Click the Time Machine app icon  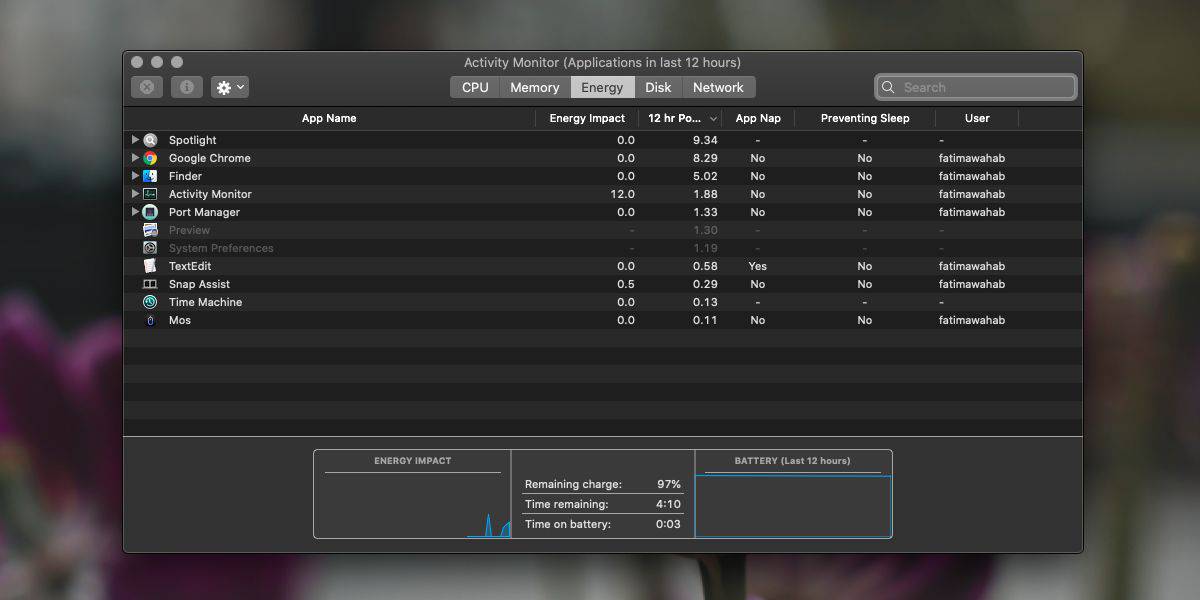[150, 302]
